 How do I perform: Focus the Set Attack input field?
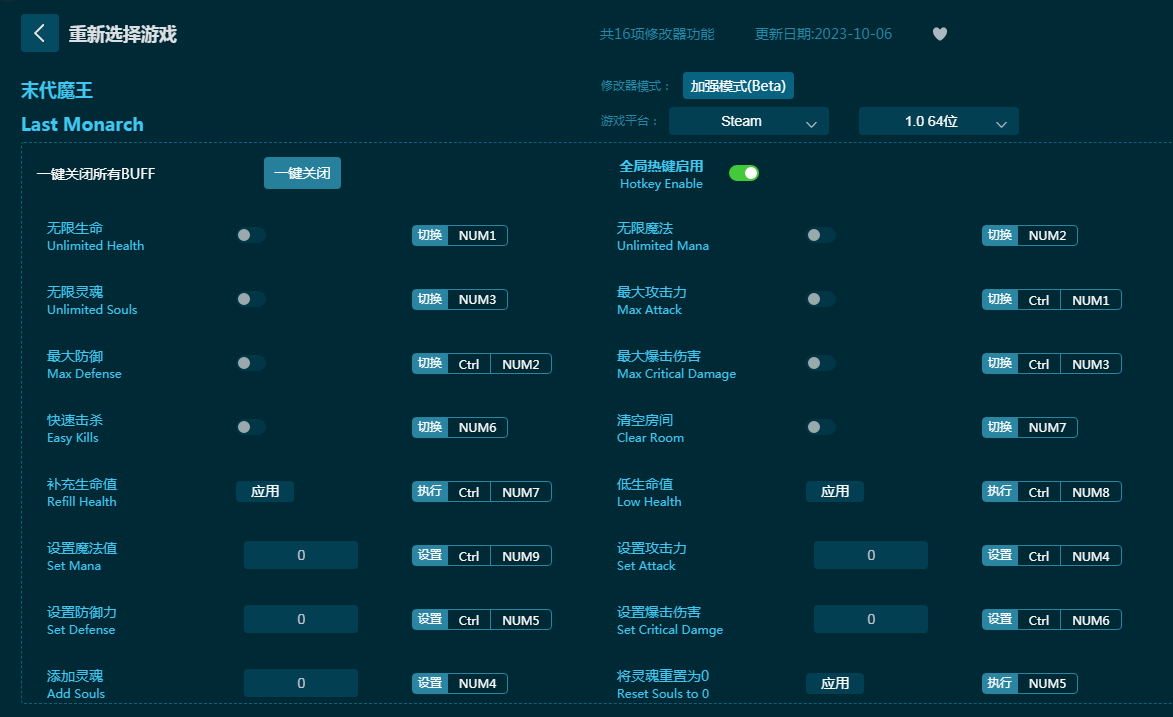870,555
